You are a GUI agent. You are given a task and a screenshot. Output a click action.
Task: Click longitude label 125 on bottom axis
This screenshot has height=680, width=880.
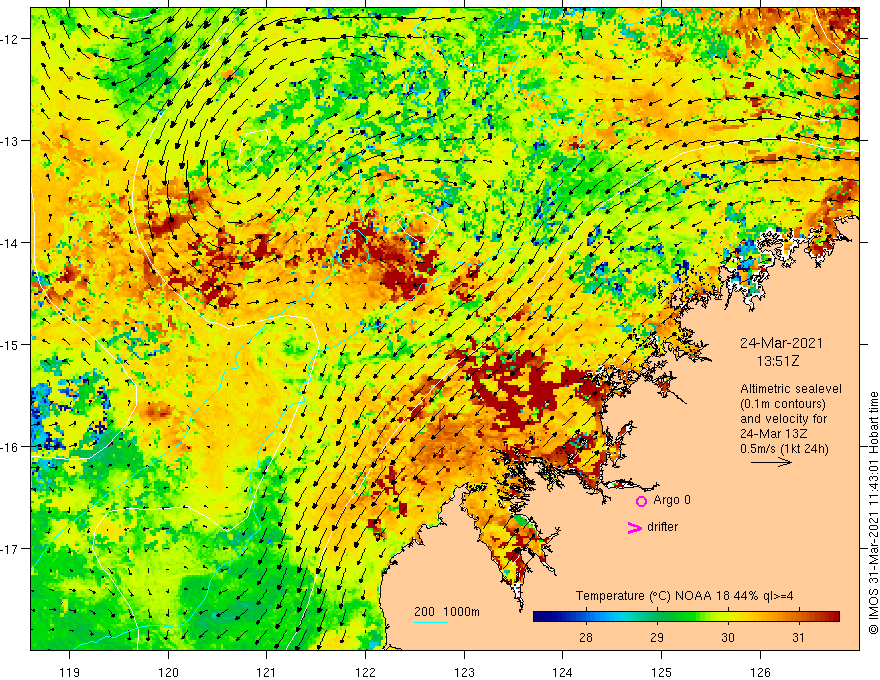click(x=661, y=672)
